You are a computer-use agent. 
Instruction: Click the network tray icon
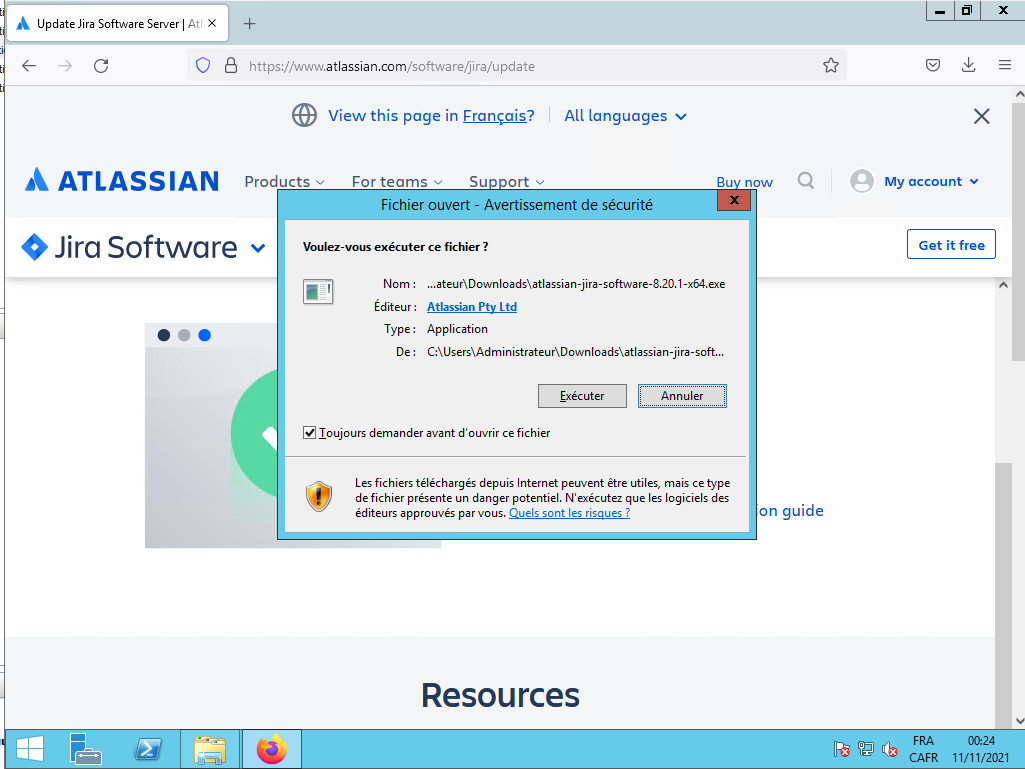865,749
